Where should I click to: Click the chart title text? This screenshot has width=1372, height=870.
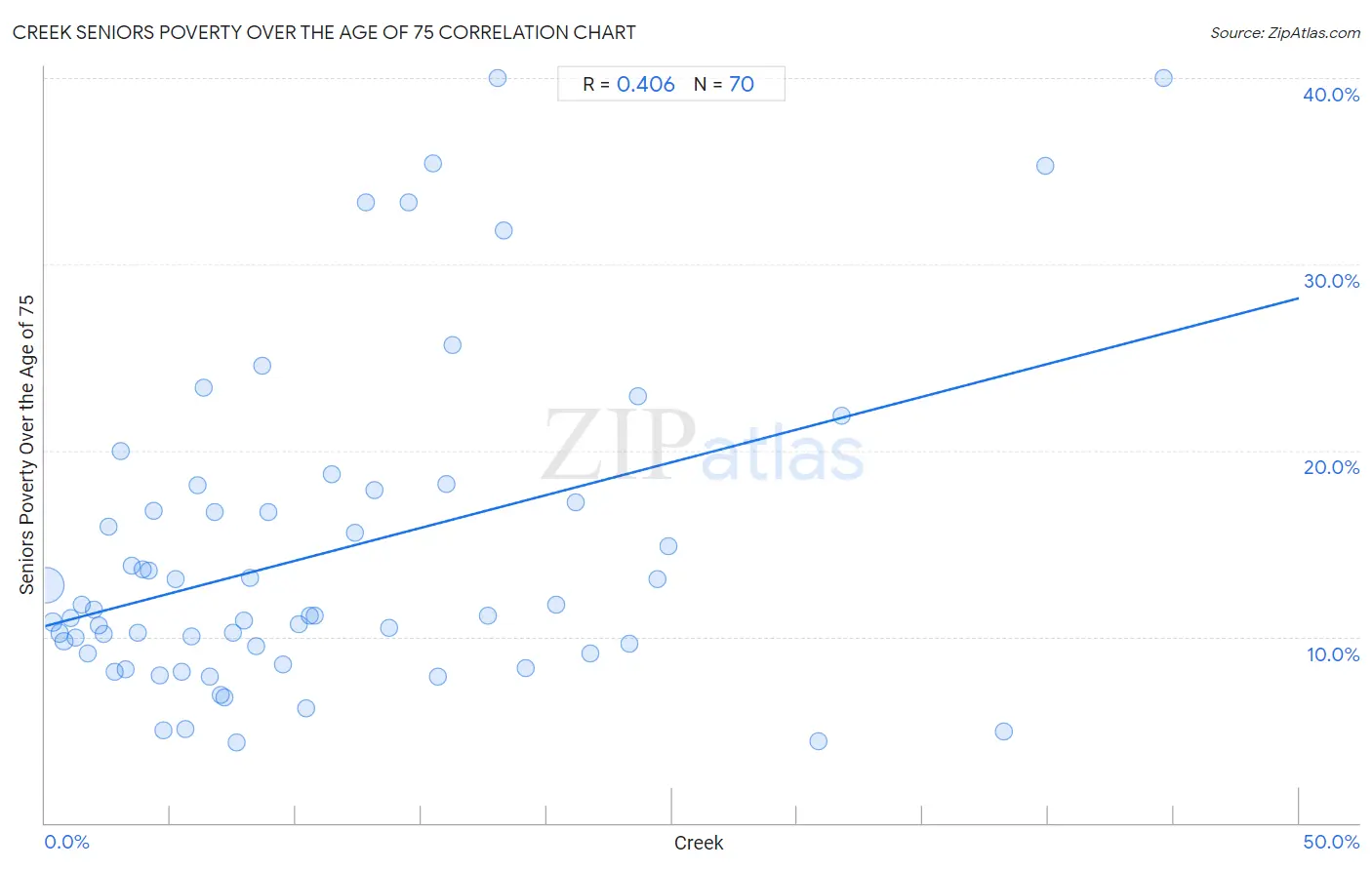tap(324, 32)
